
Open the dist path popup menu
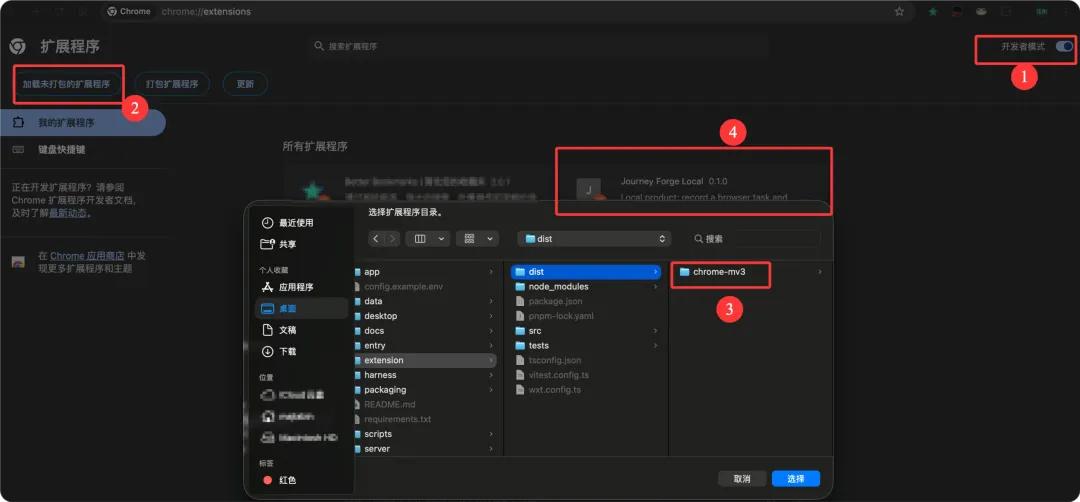coord(594,239)
